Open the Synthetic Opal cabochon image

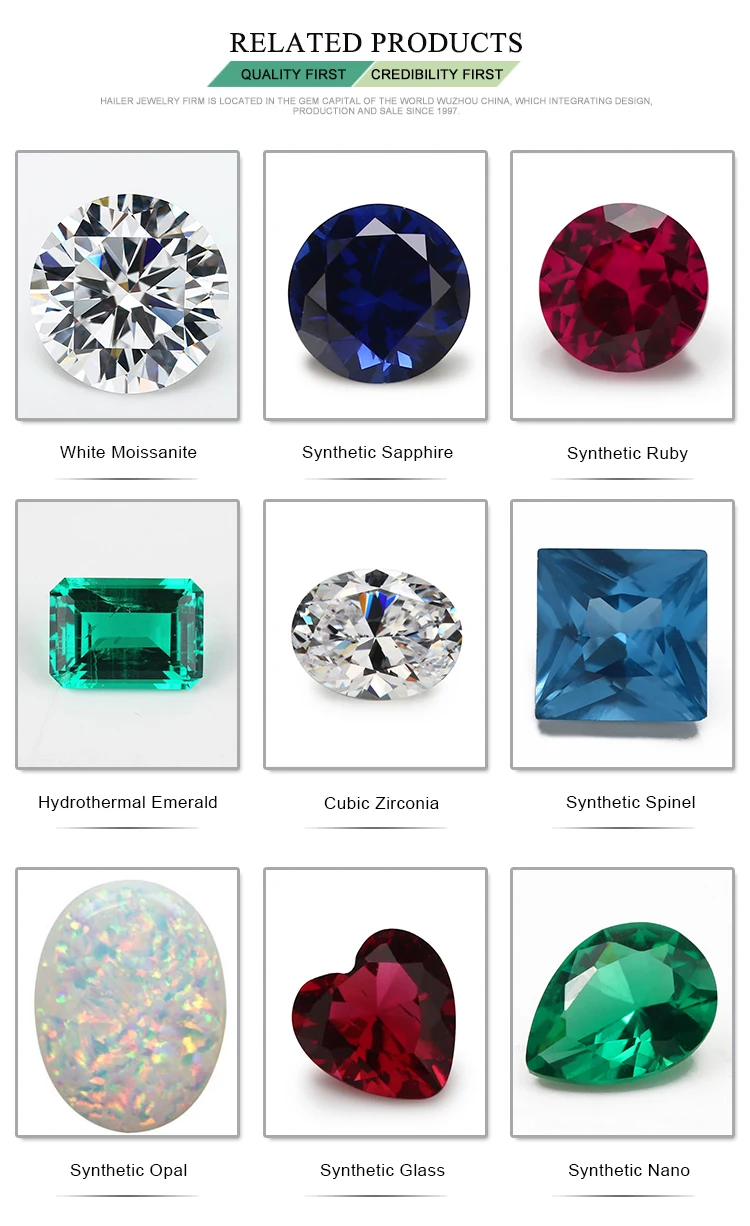tap(127, 1002)
